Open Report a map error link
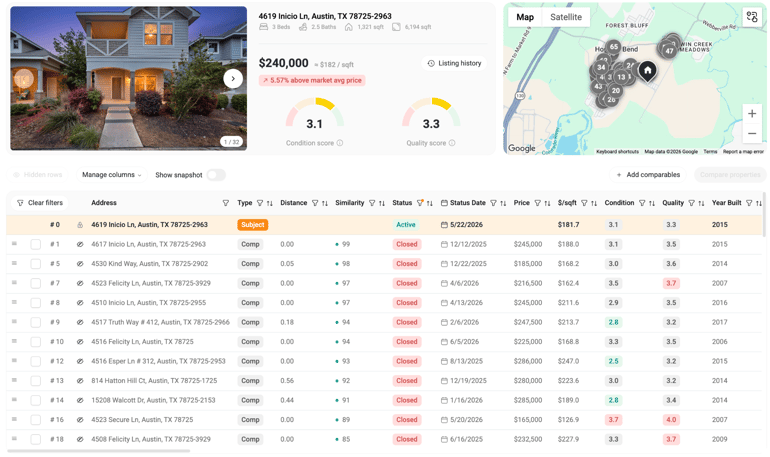Image resolution: width=770 pixels, height=457 pixels. point(743,152)
